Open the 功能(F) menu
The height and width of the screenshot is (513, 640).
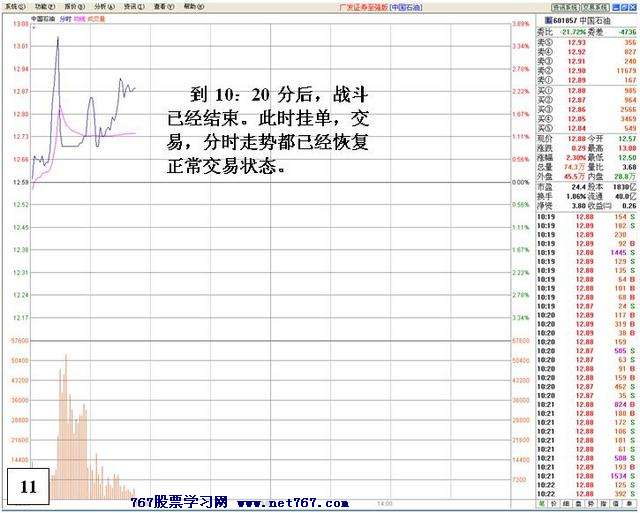(x=43, y=6)
